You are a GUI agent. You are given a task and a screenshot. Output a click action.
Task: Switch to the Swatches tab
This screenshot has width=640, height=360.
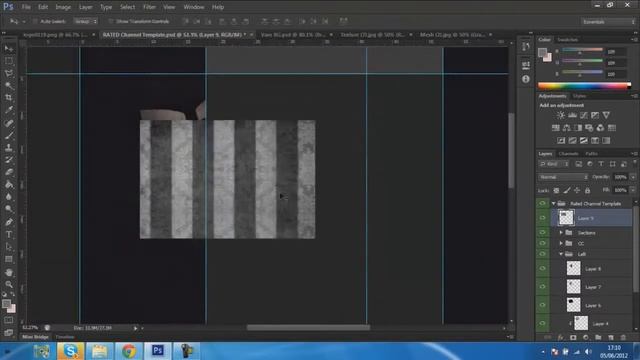tap(567, 40)
